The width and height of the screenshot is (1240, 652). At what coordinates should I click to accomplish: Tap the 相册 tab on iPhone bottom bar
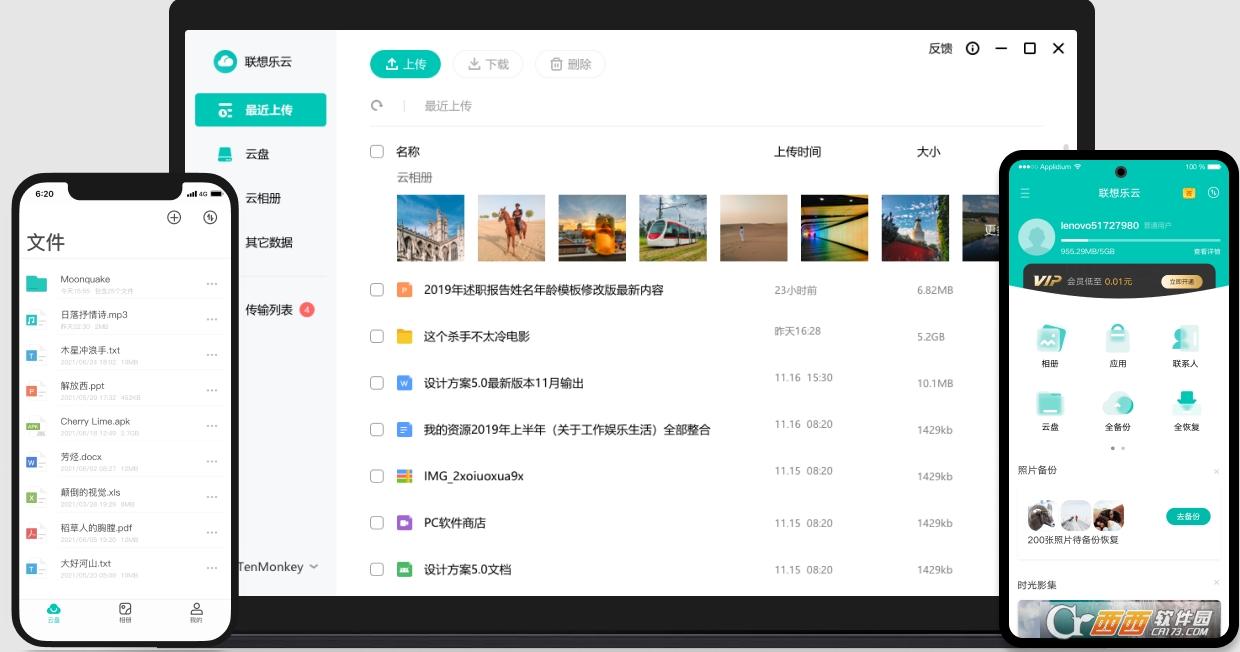point(125,613)
